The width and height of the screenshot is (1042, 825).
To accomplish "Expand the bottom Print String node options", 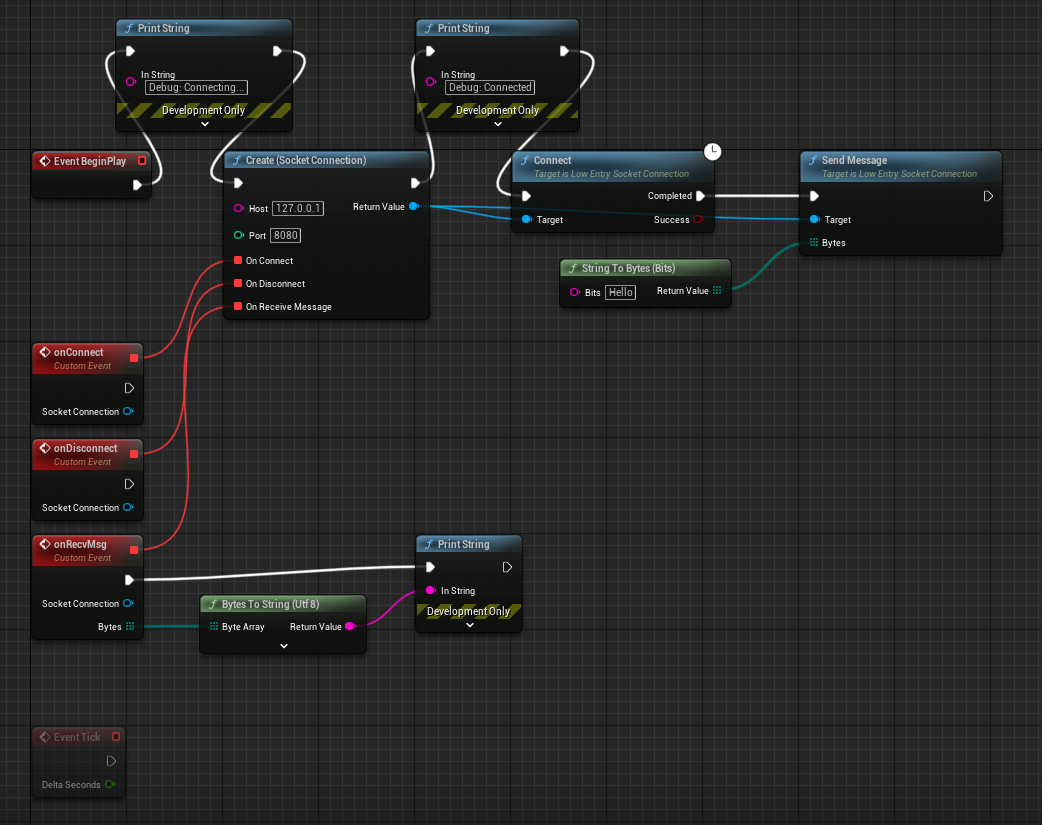I will (469, 626).
